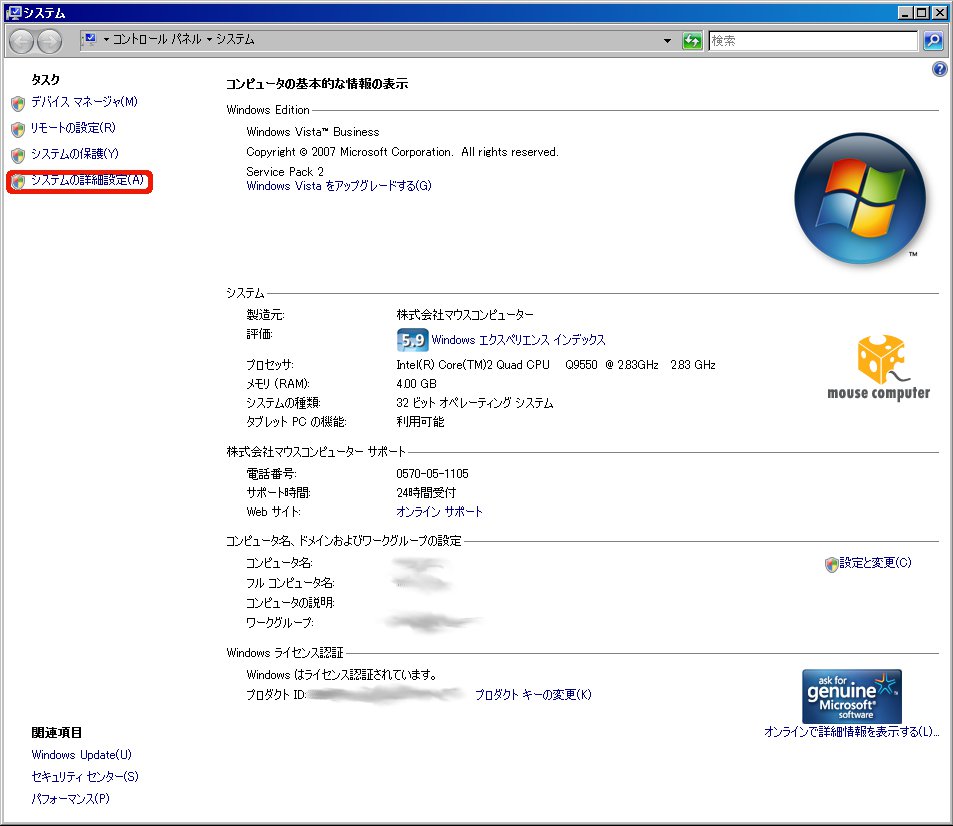The image size is (953, 826).
Task: Click the Windows Vista Business text
Action: [x=313, y=132]
